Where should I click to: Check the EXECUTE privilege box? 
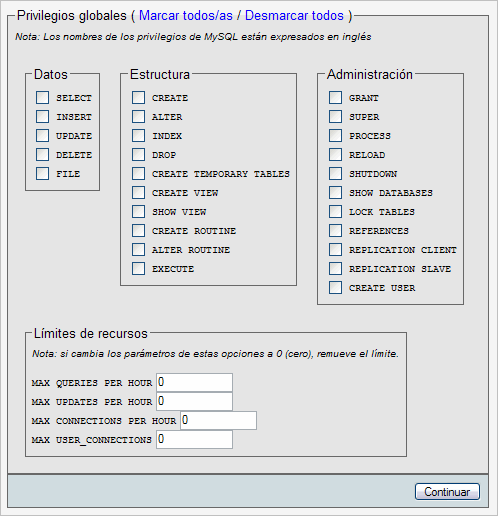point(138,269)
